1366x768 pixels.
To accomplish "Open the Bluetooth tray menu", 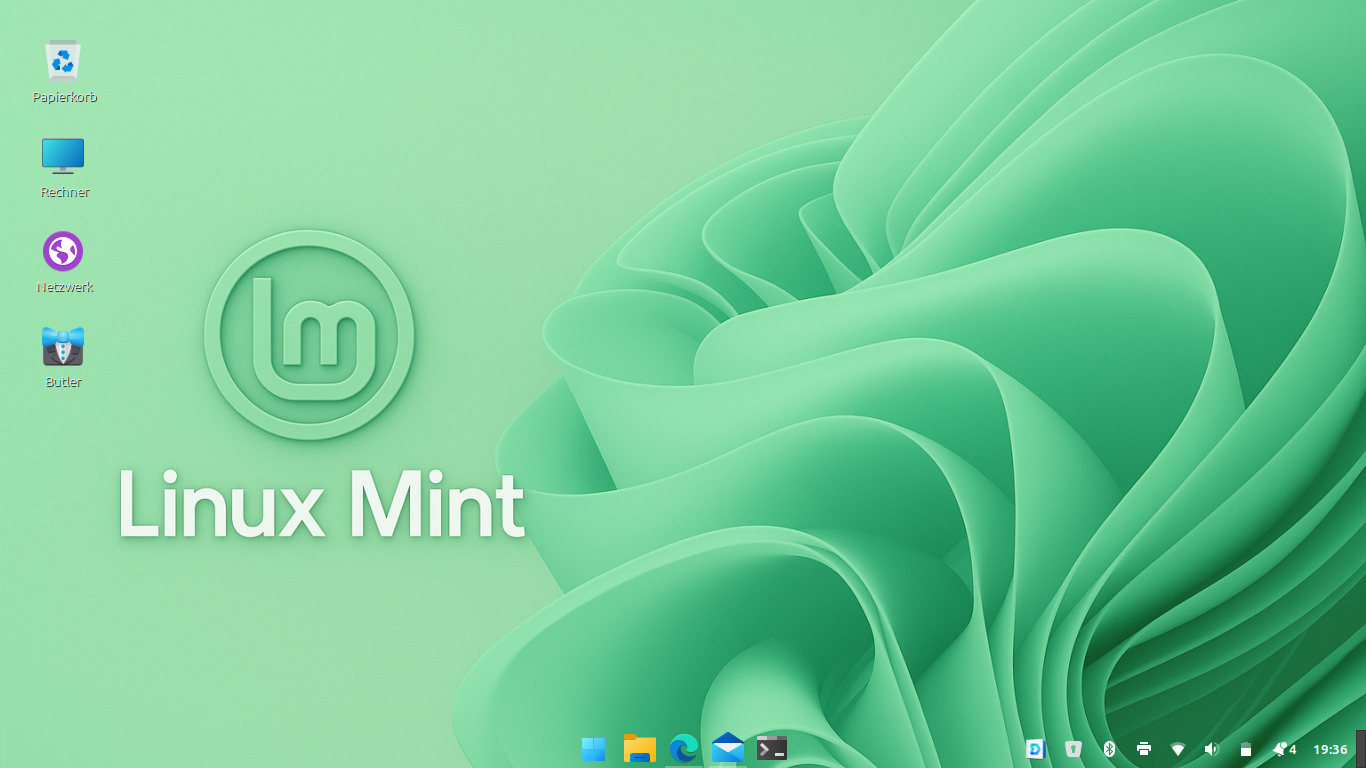I will pyautogui.click(x=1109, y=749).
